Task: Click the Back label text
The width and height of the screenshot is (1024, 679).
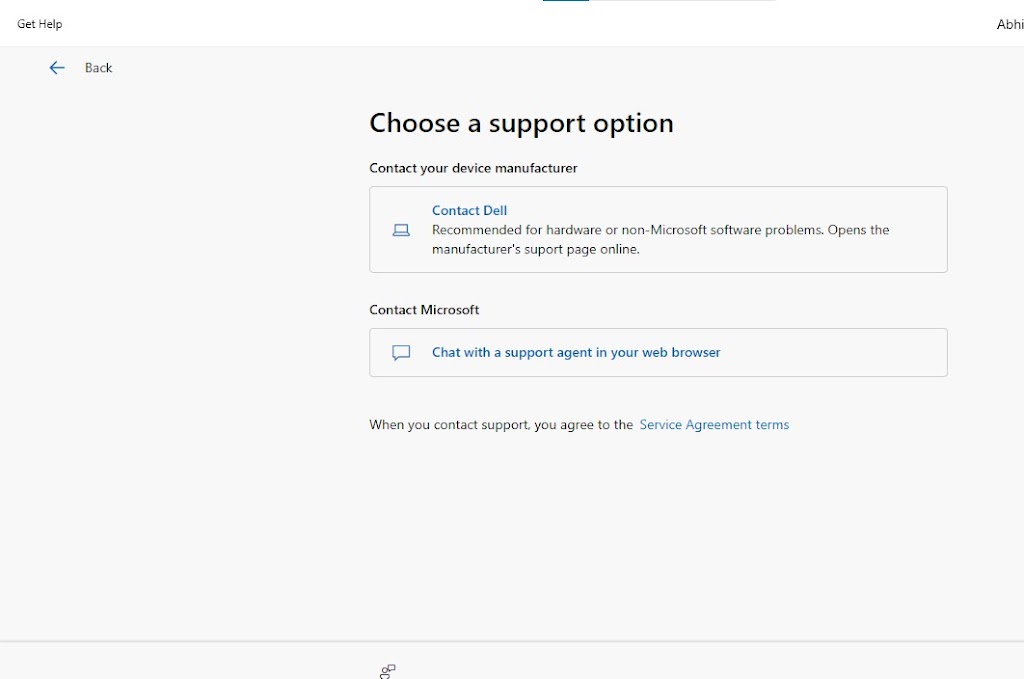Action: [x=99, y=68]
